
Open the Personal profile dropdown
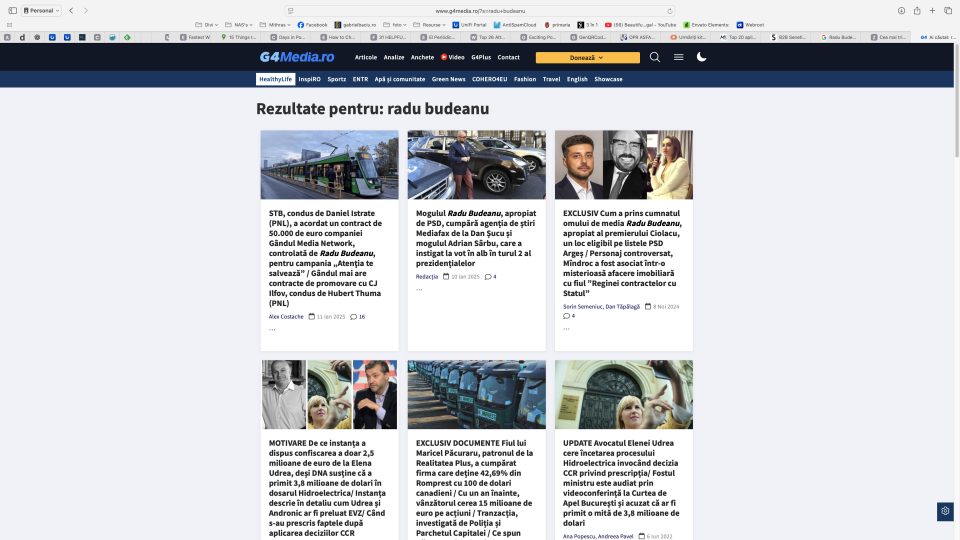pos(38,10)
